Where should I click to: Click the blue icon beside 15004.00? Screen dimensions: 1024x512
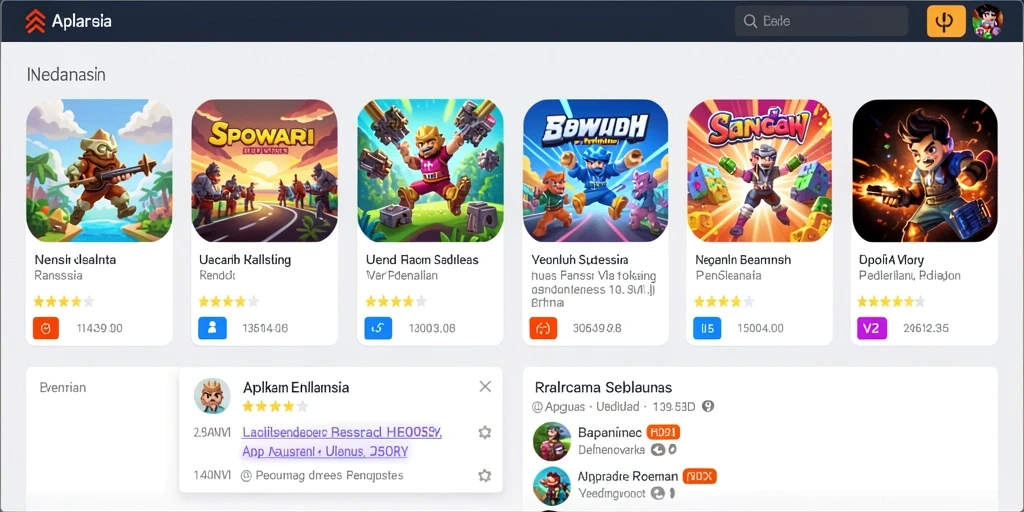coord(707,328)
